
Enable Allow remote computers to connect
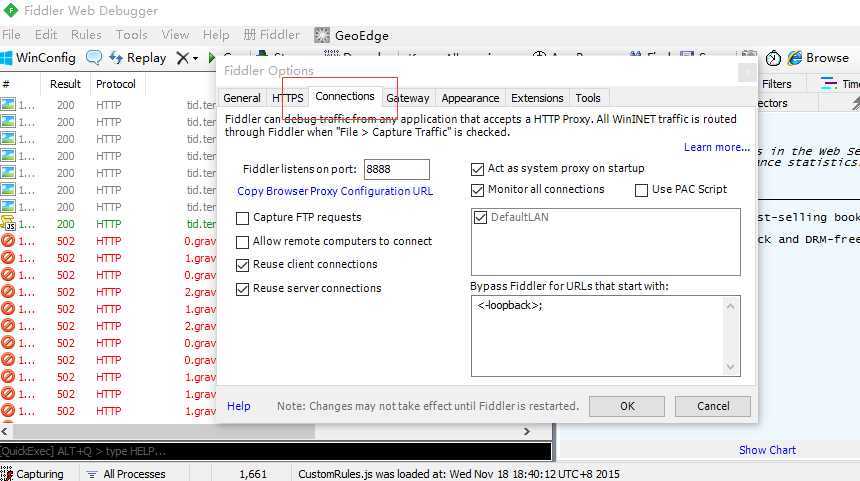tap(242, 242)
